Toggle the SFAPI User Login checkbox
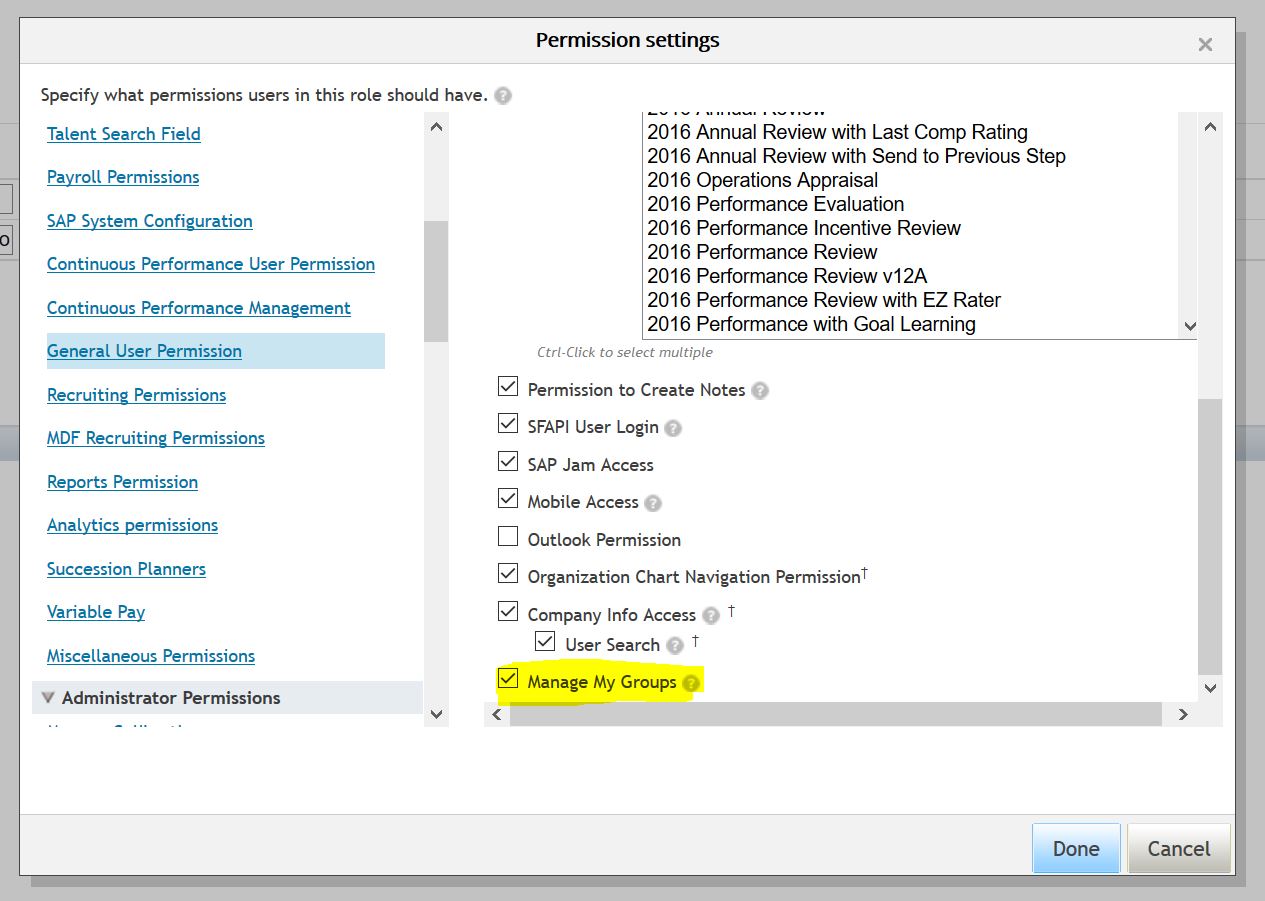The width and height of the screenshot is (1265, 901). coord(508,424)
